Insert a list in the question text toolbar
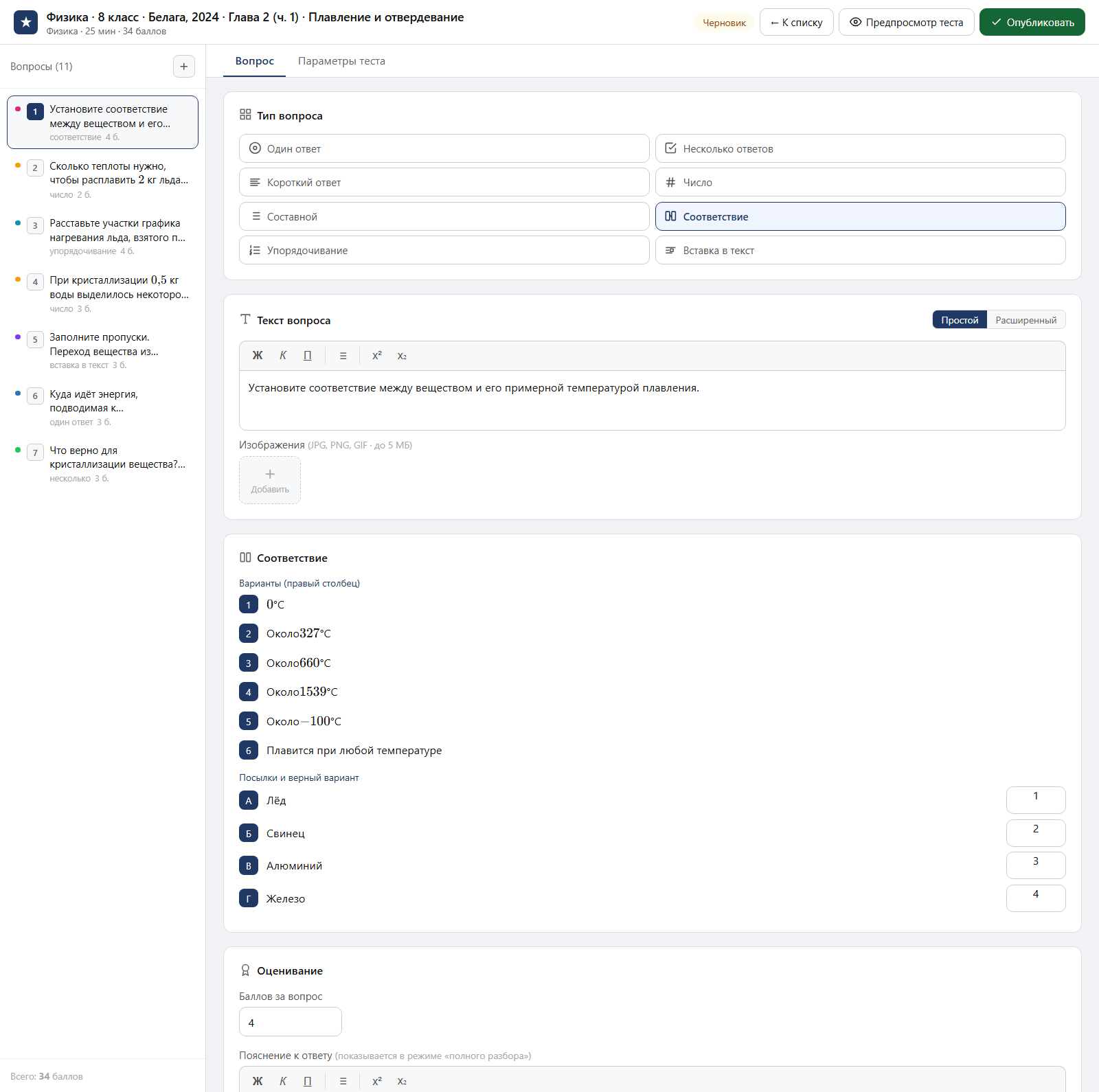 click(x=343, y=356)
